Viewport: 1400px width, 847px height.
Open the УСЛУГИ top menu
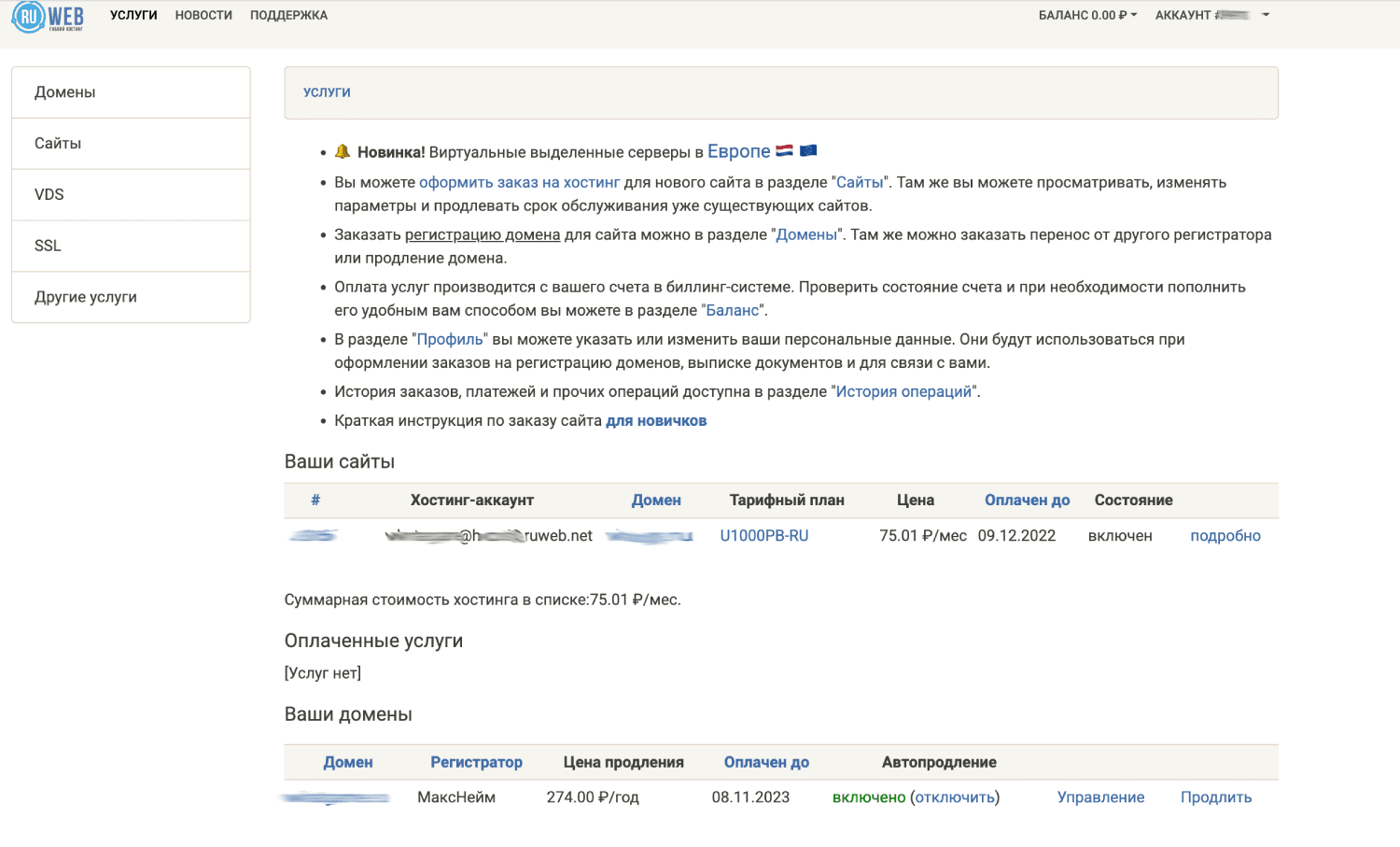133,15
